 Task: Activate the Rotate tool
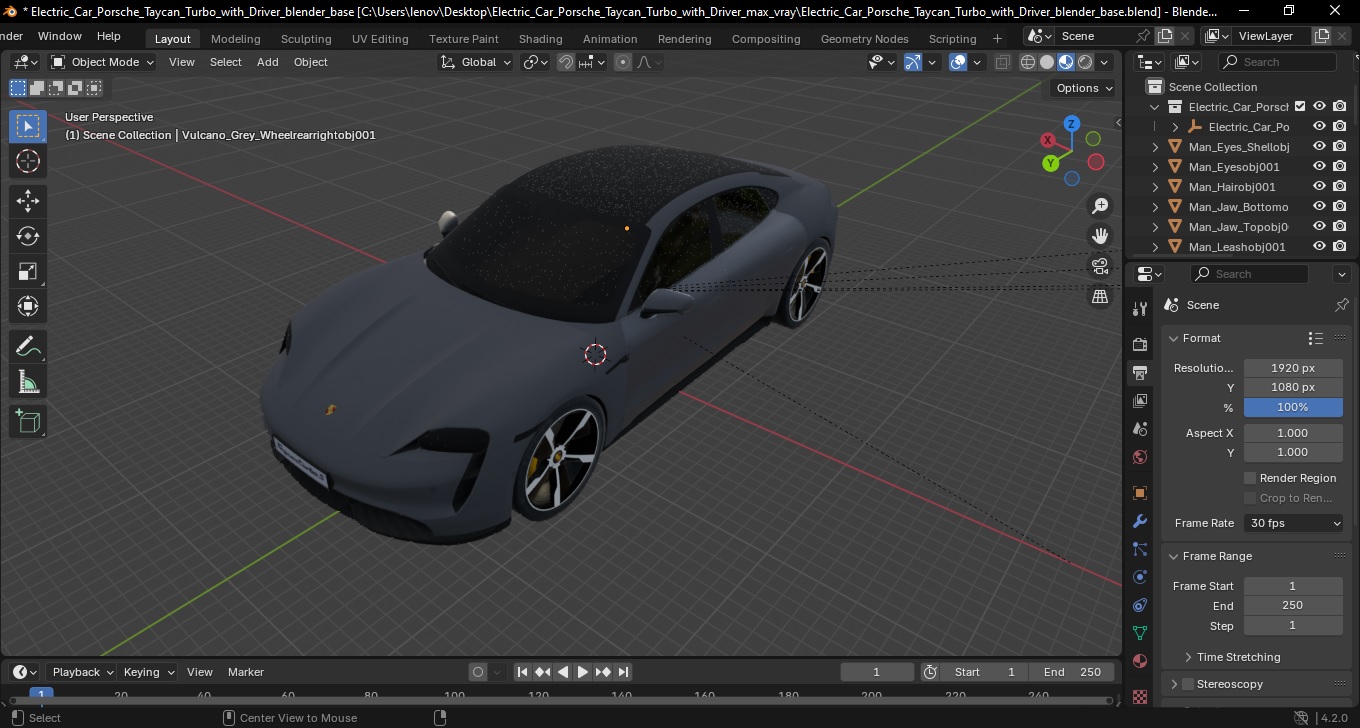28,236
